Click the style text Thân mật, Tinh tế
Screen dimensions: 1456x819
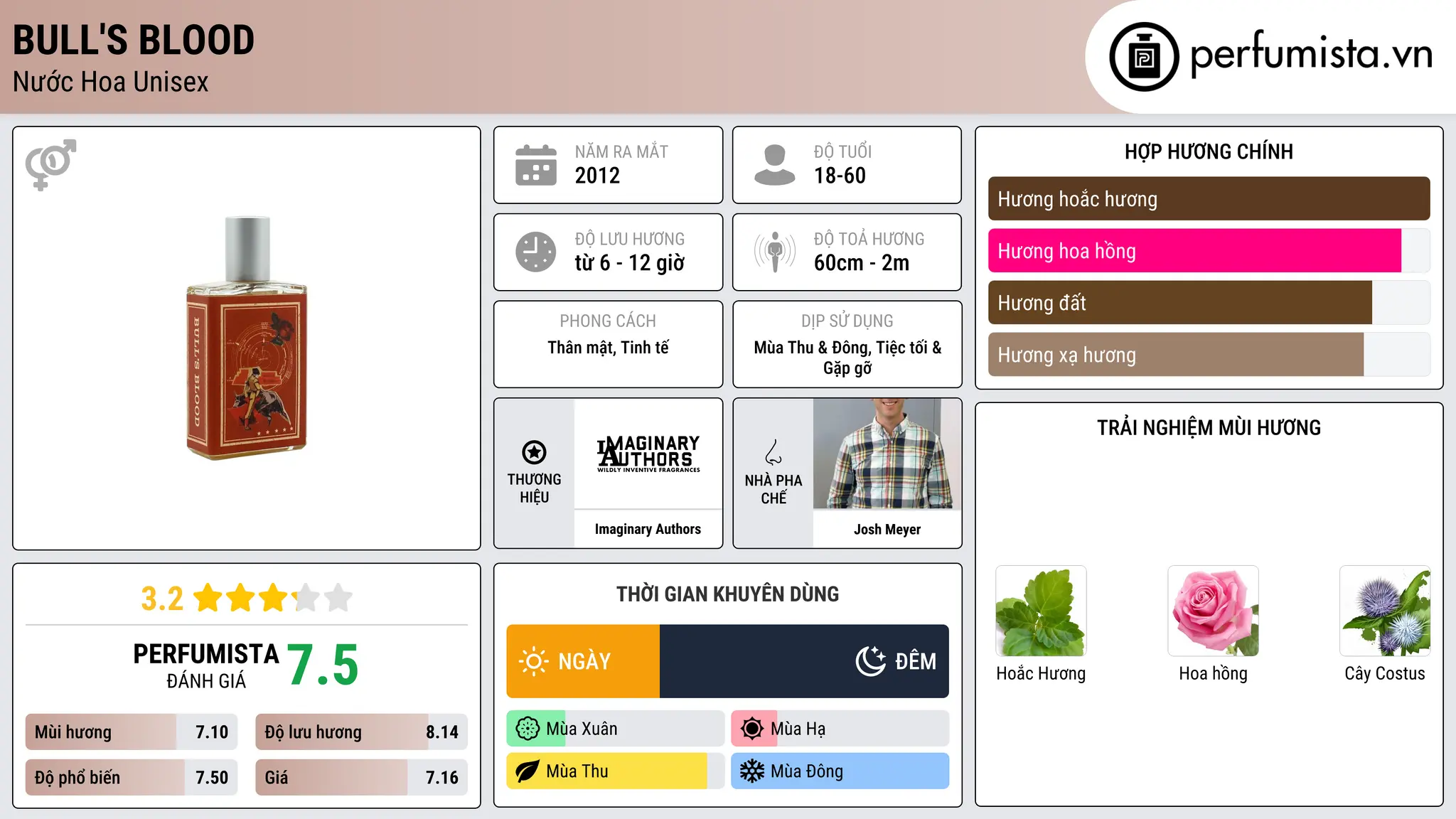pyautogui.click(x=608, y=348)
